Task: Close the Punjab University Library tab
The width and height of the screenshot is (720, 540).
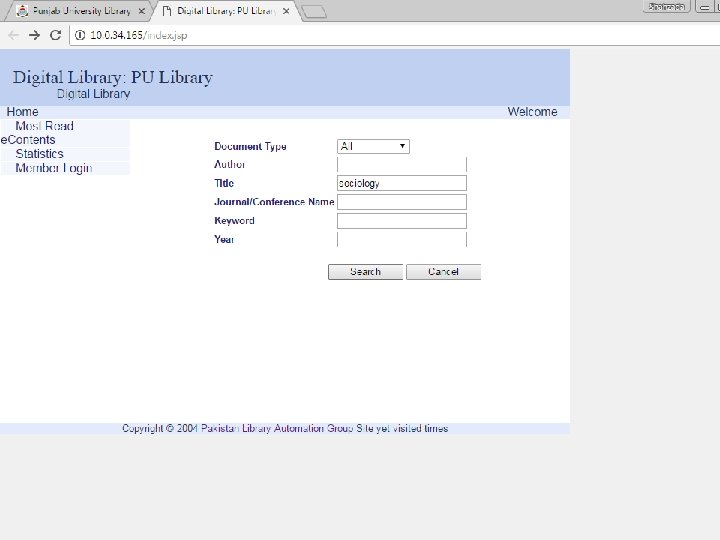Action: click(x=142, y=11)
